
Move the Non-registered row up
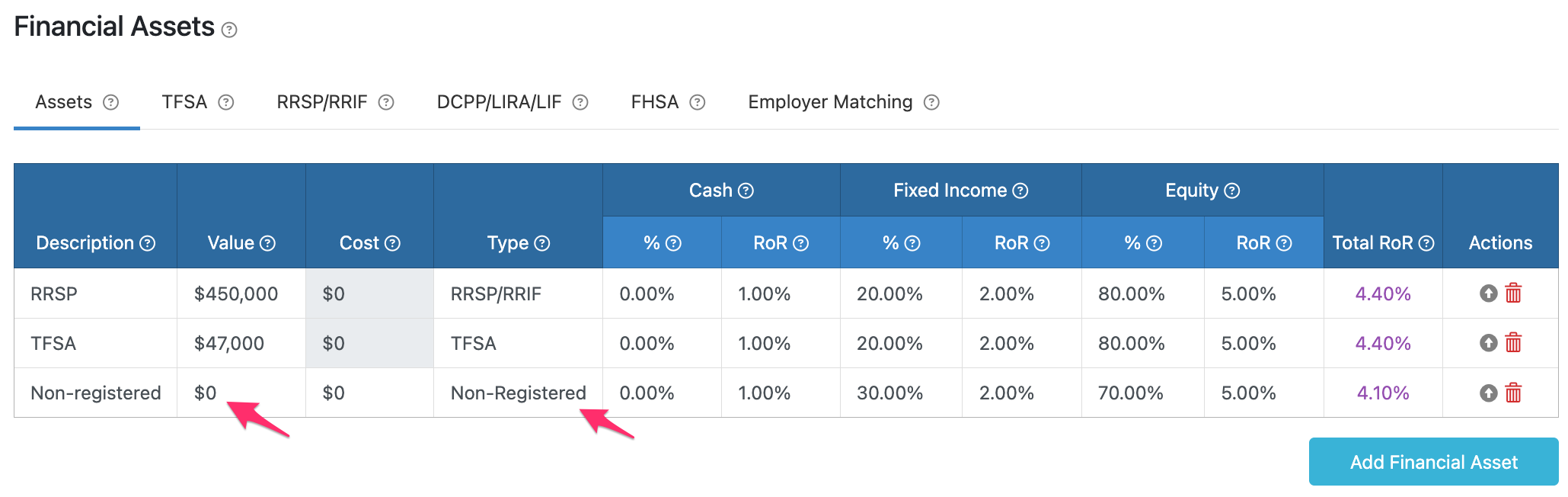(1488, 393)
